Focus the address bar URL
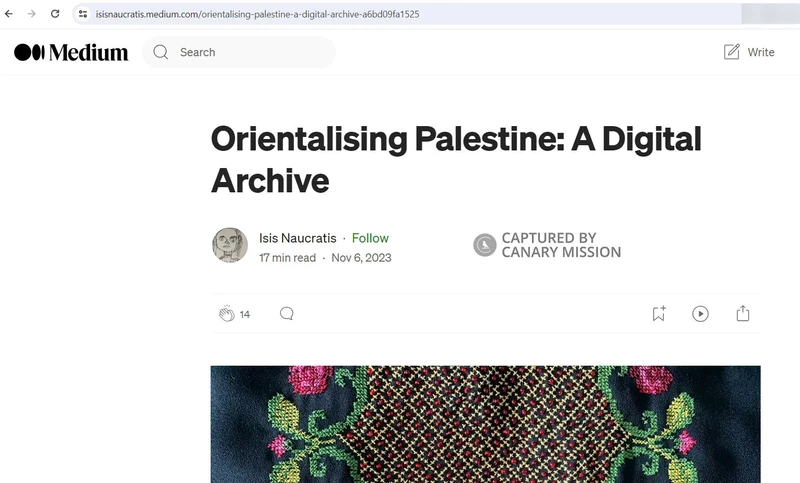The width and height of the screenshot is (800, 483). 260,14
